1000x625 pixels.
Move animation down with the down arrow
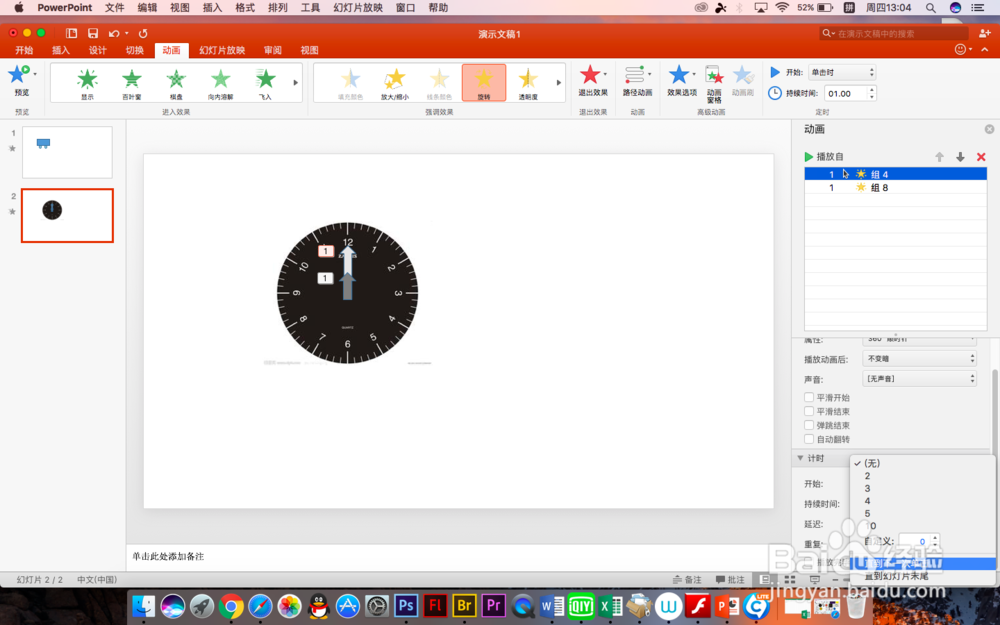[960, 157]
